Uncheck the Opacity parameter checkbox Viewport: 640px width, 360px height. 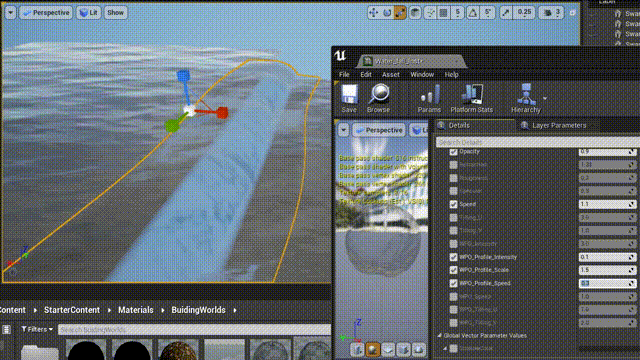click(453, 151)
